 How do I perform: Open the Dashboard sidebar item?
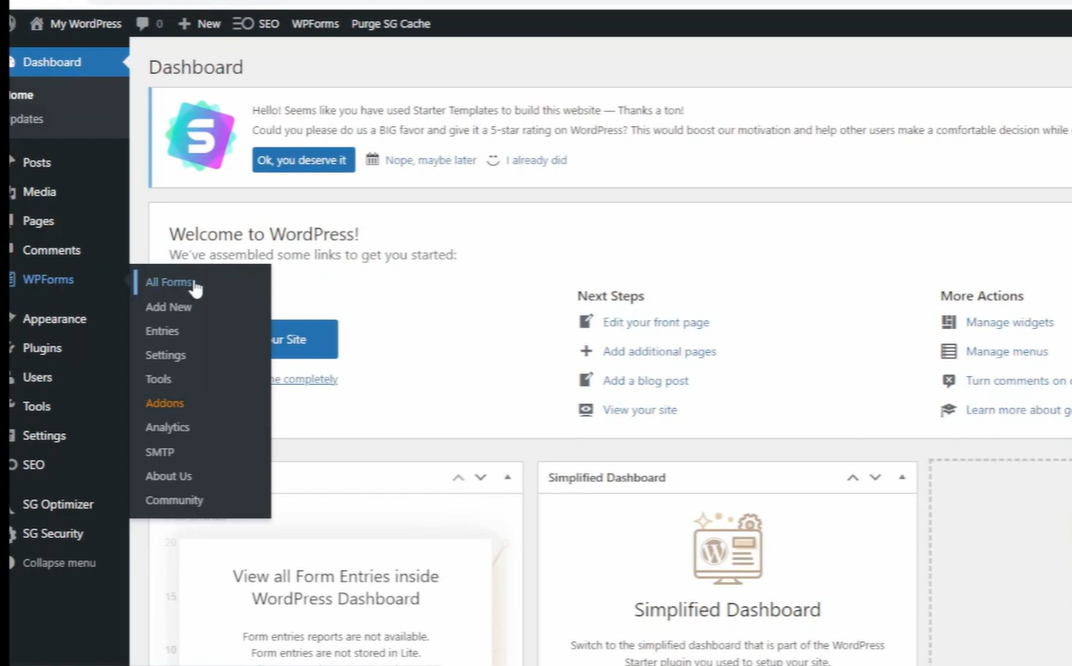coord(67,62)
